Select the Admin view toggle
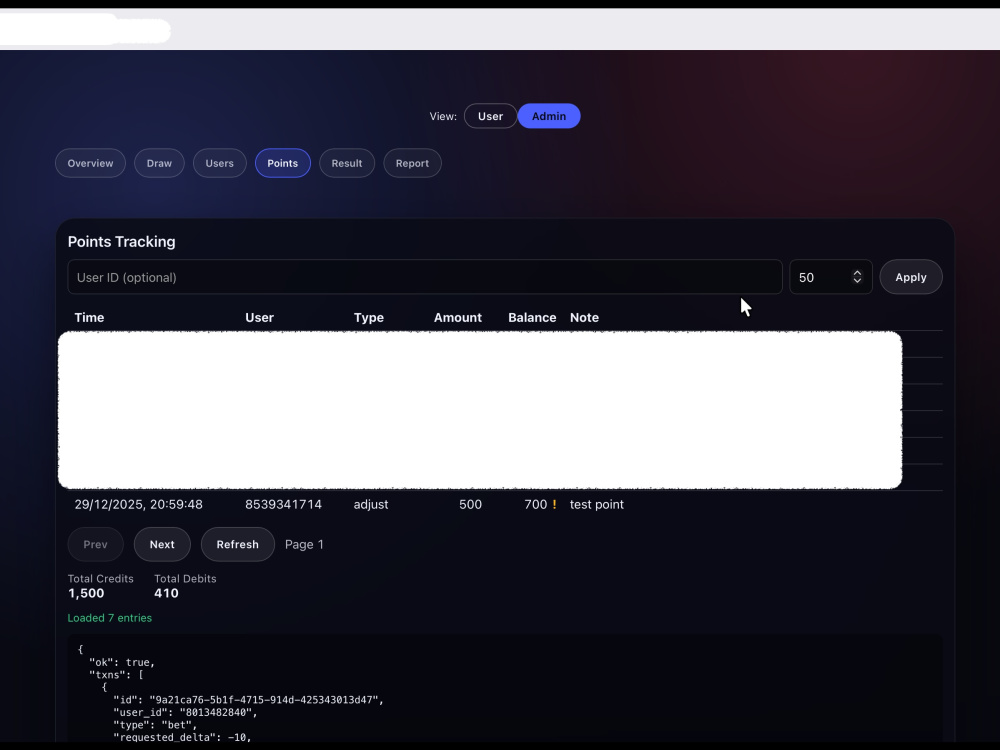The image size is (1000, 750). click(x=548, y=116)
